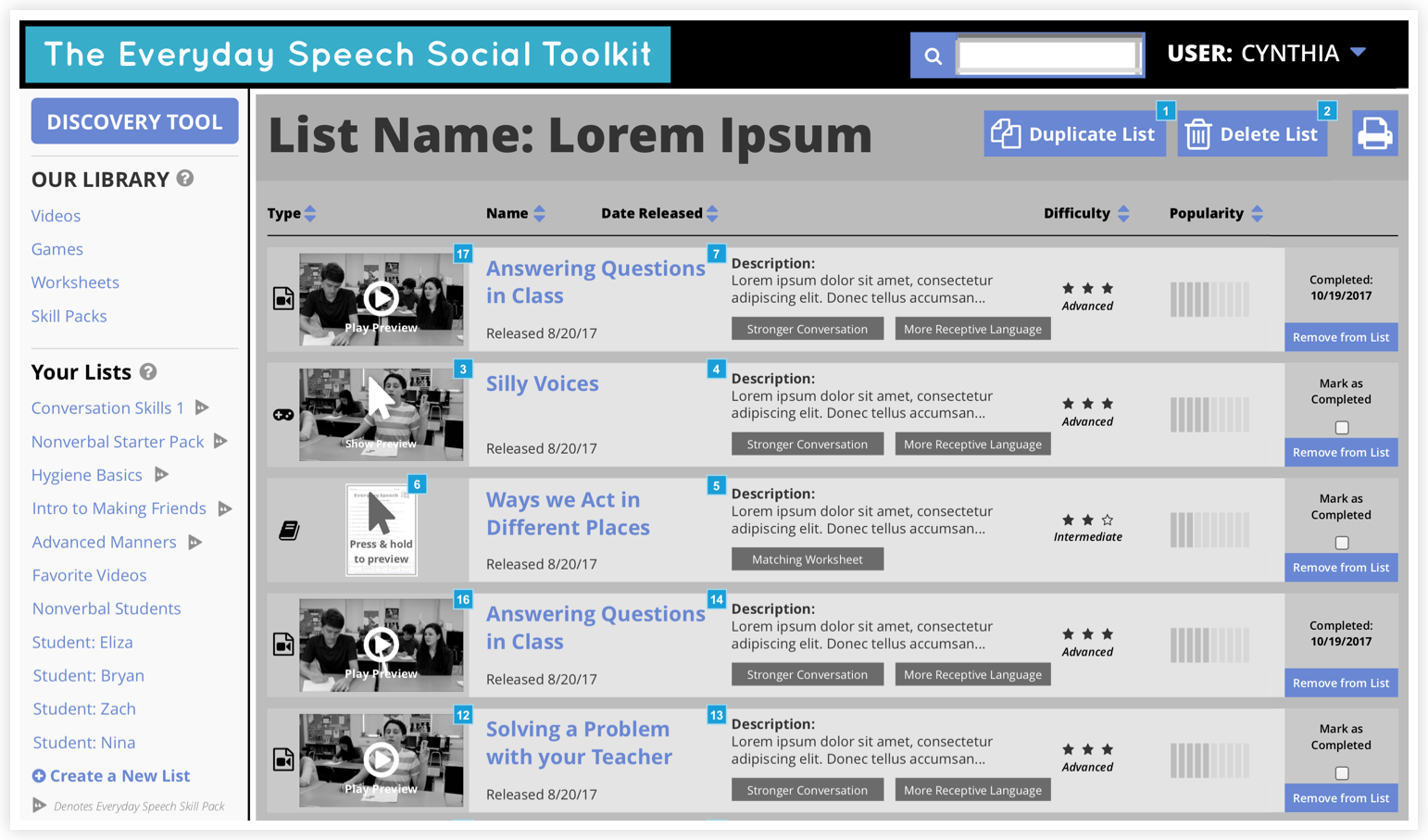This screenshot has width=1428, height=840.
Task: Open the Conversation Skills 1 list
Action: [107, 407]
